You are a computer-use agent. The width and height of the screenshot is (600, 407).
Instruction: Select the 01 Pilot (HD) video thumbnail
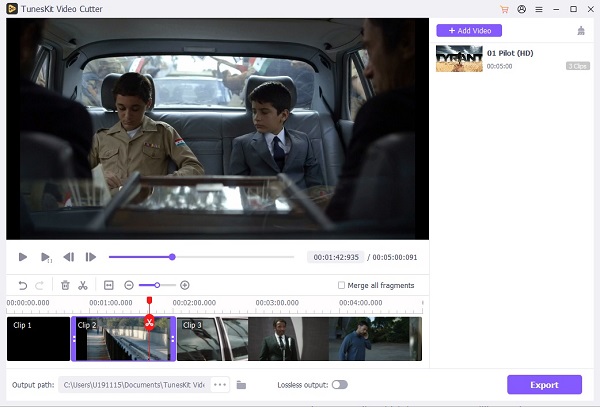coord(459,59)
